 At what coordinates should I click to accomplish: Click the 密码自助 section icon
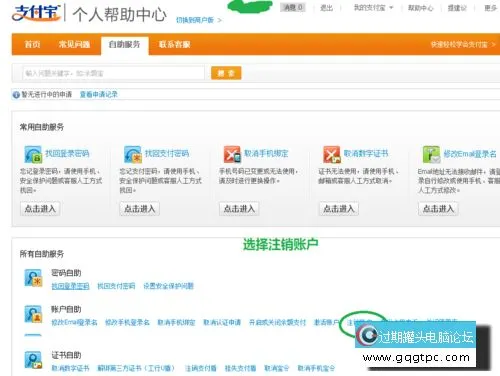pos(33,278)
